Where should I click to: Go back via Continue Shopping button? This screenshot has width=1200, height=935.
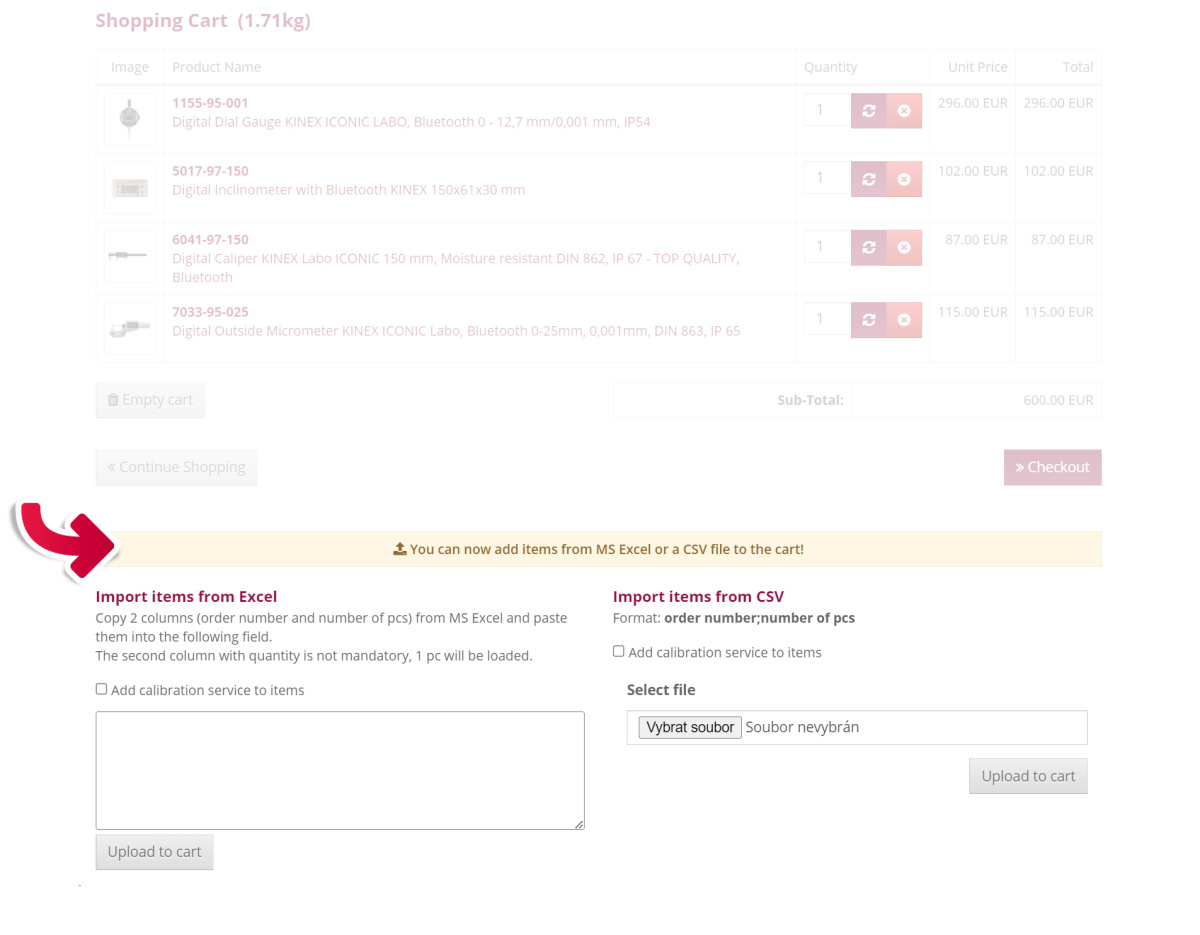coord(176,467)
